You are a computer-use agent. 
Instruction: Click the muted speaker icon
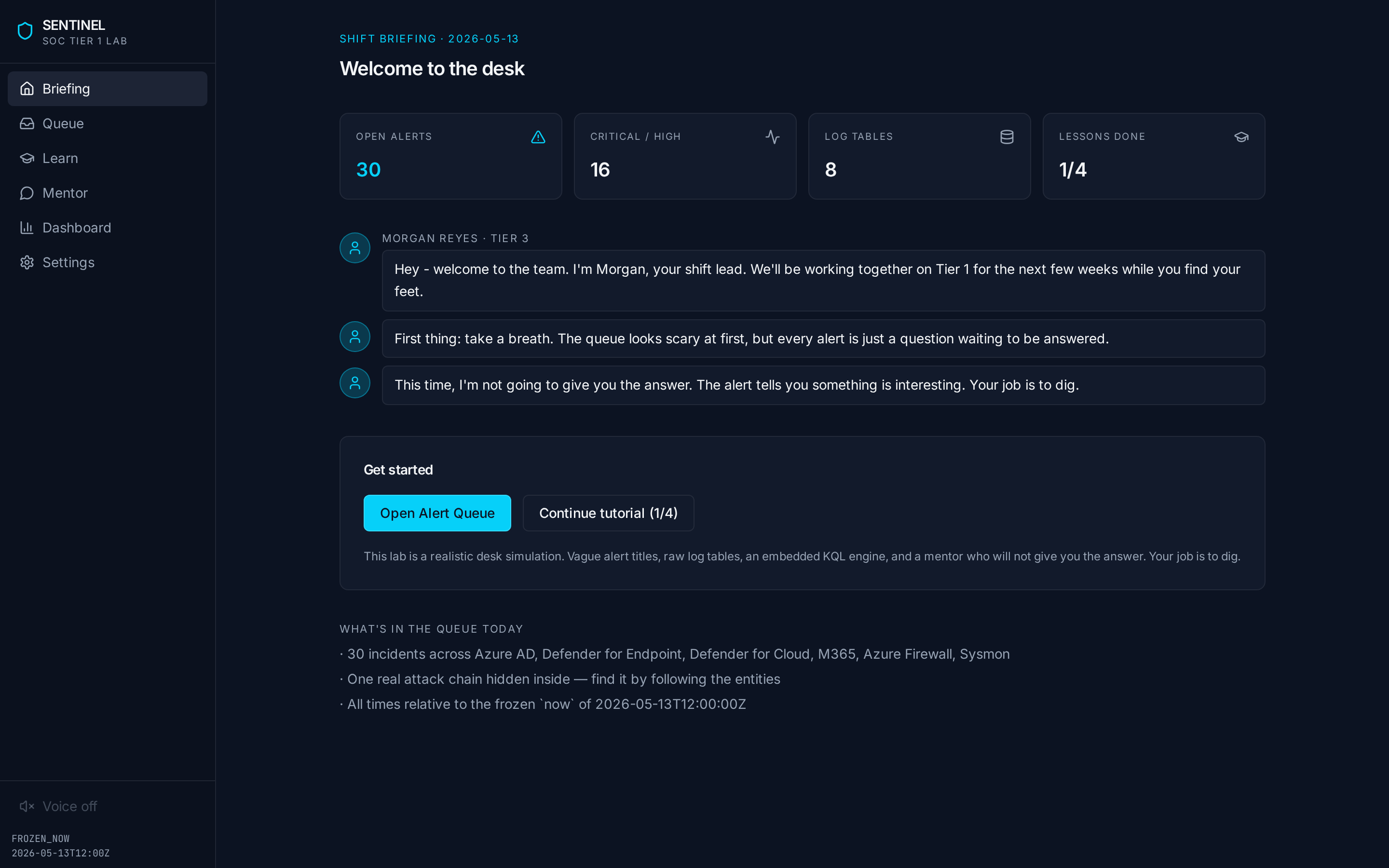(x=27, y=806)
